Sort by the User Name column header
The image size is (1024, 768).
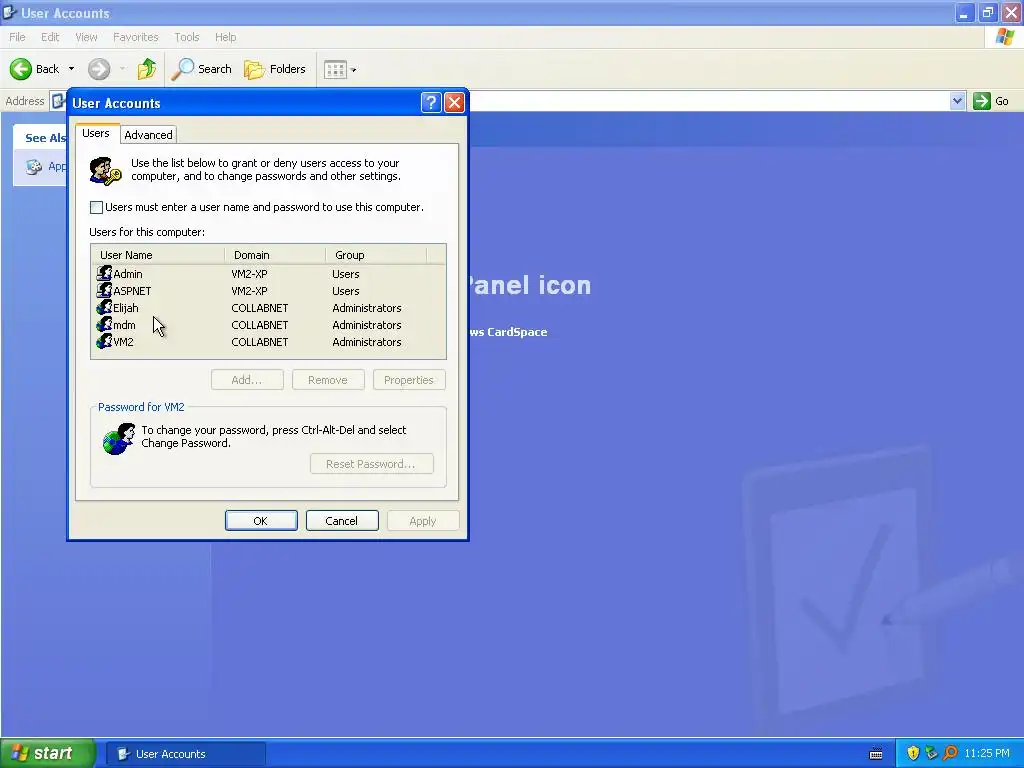click(x=158, y=255)
